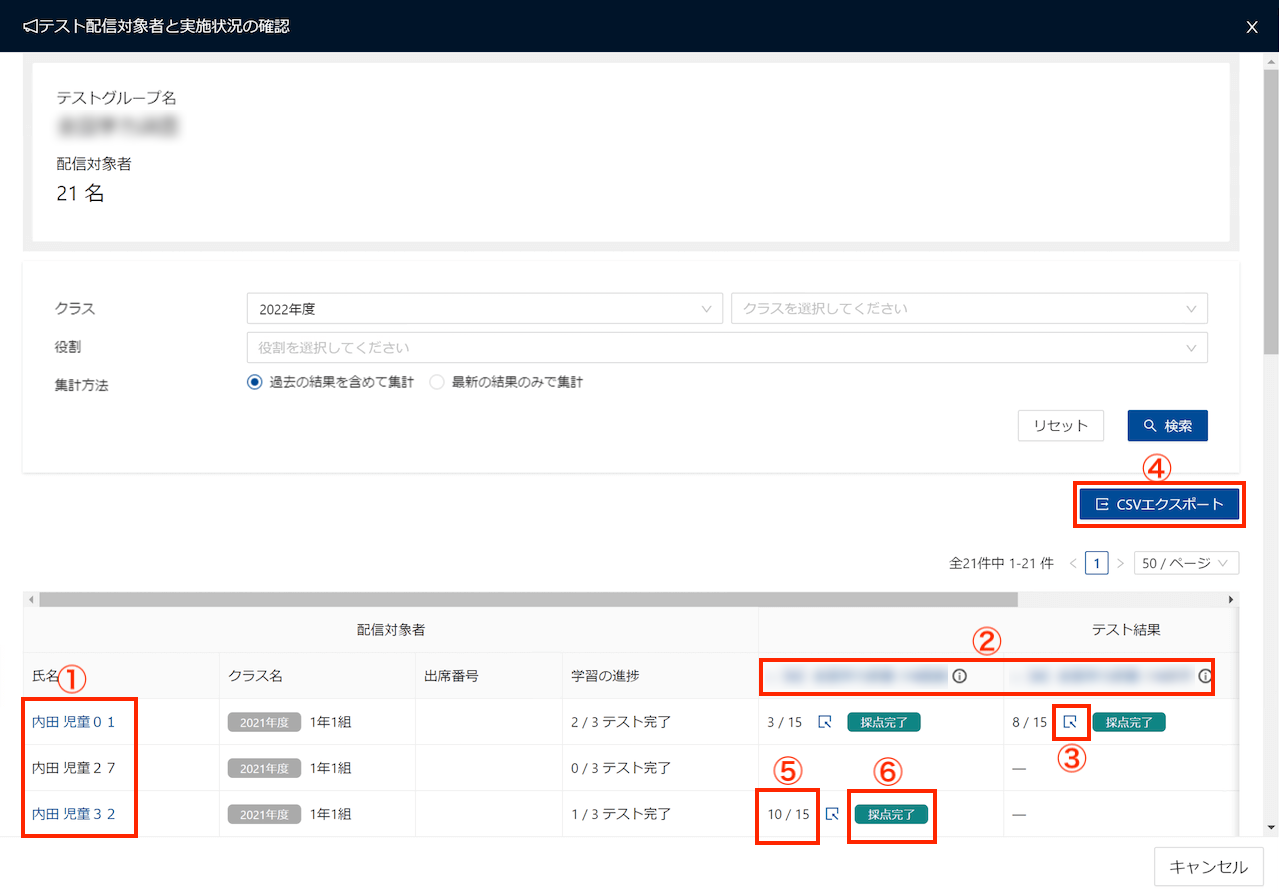This screenshot has height=894, width=1279.
Task: Click the キャンセル button
Action: (x=1208, y=867)
